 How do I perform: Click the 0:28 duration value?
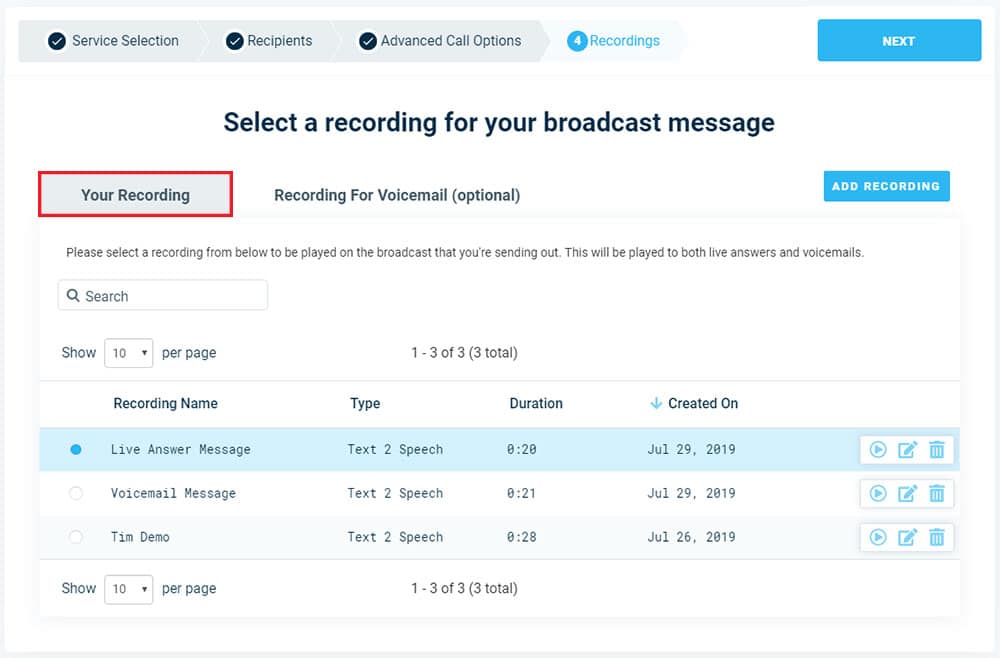coord(522,537)
